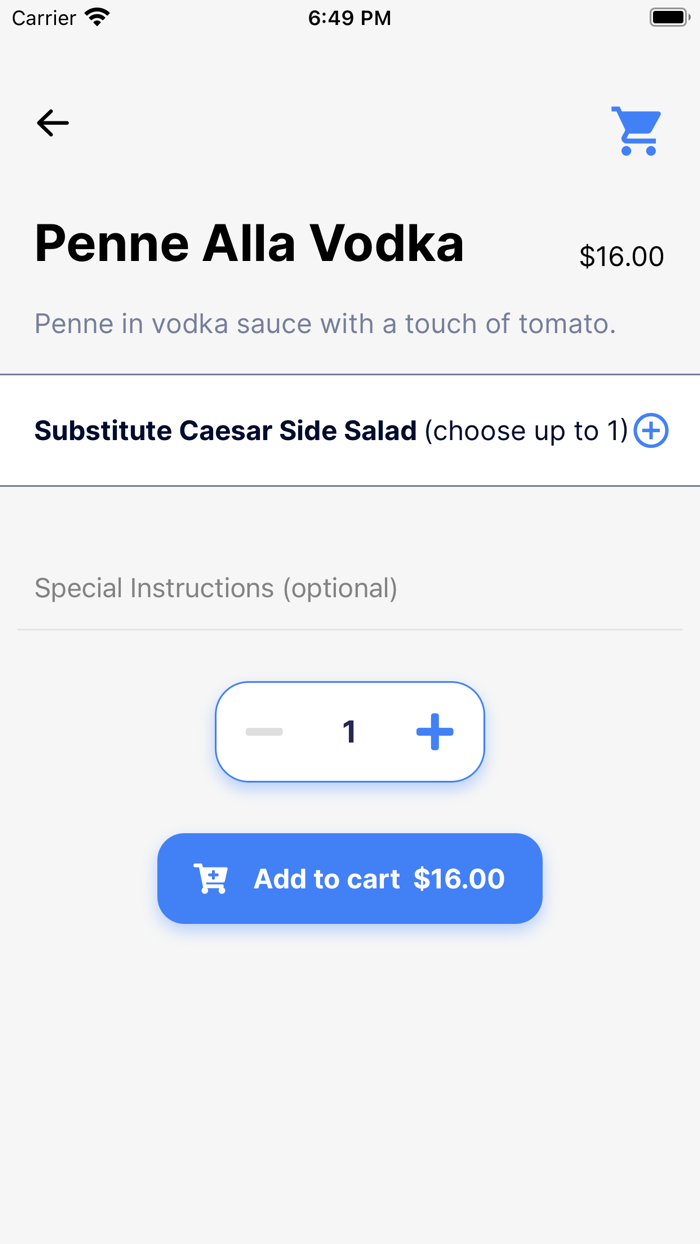Expand options with the circled plus icon
The height and width of the screenshot is (1244, 700).
[651, 431]
